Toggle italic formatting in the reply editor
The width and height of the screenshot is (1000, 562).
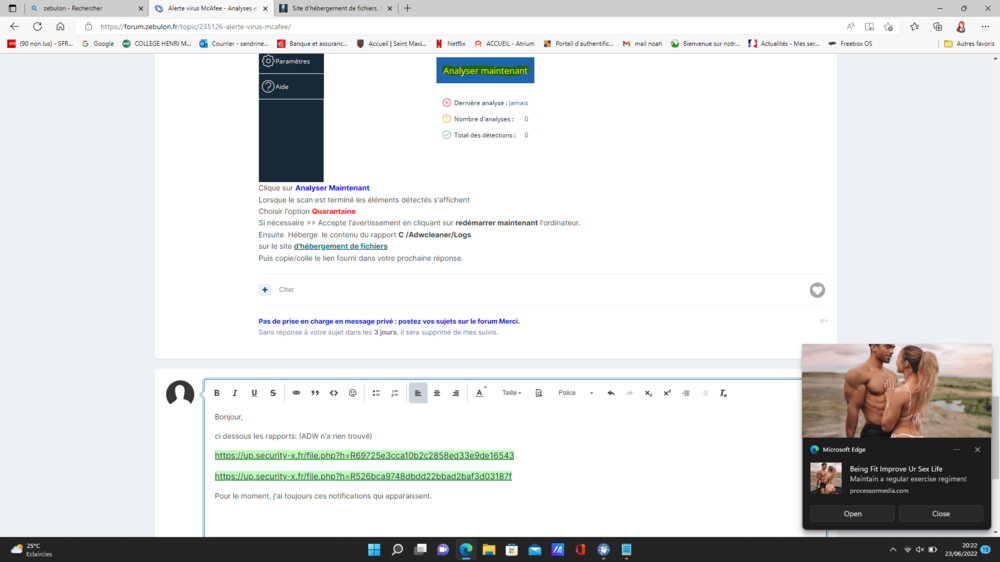[235, 393]
